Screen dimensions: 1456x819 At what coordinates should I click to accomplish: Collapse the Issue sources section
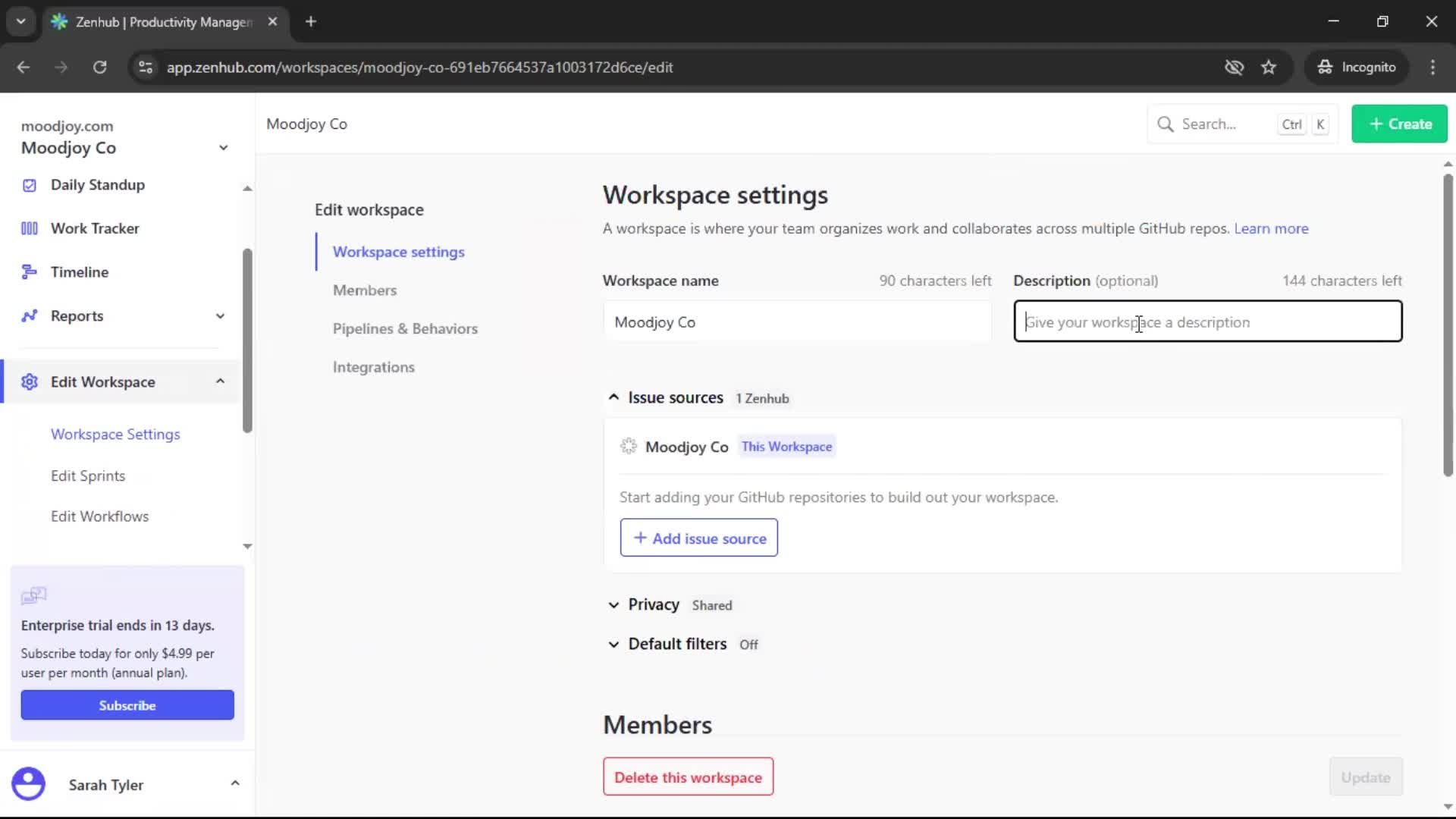tap(613, 397)
